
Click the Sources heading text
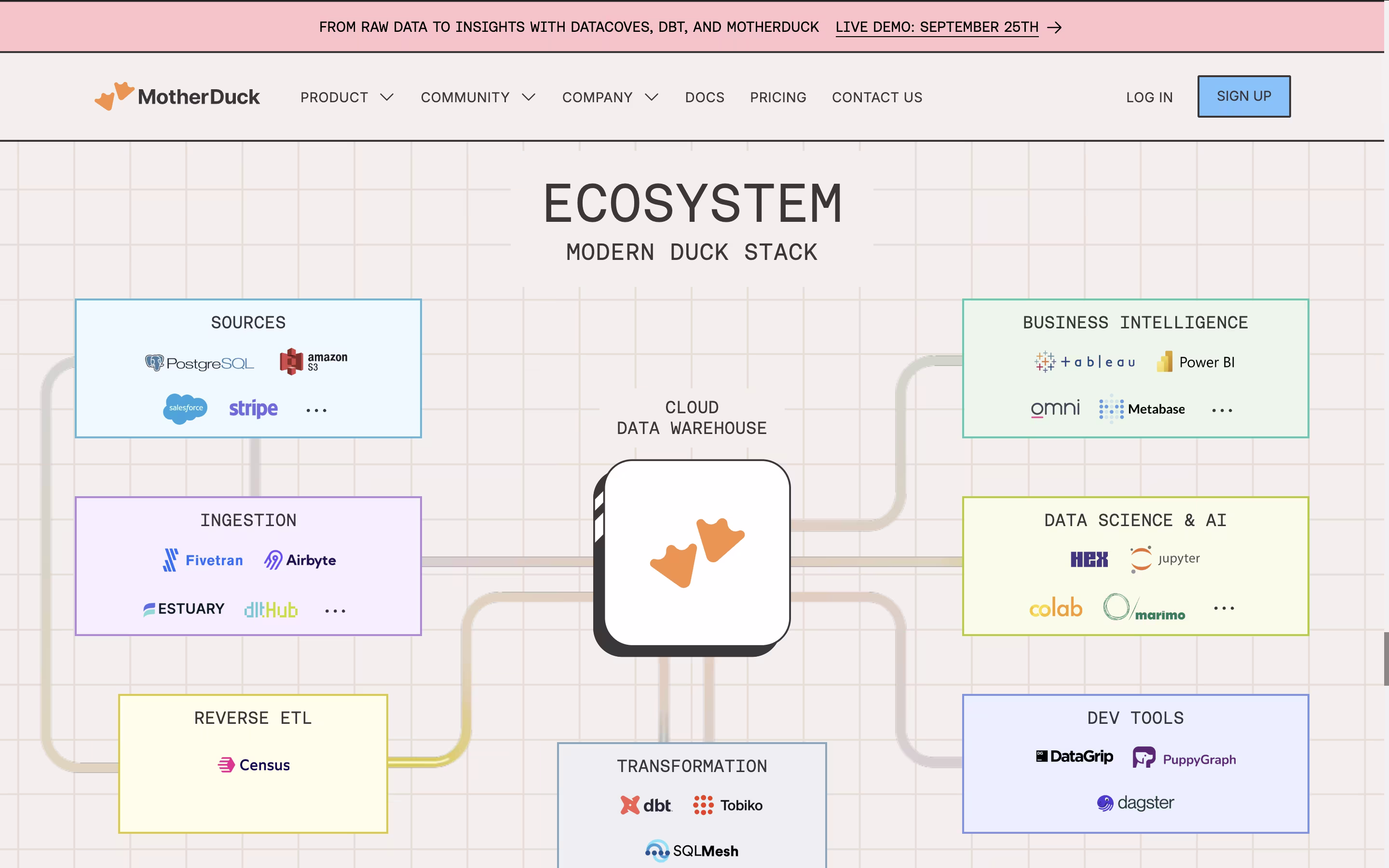point(248,322)
